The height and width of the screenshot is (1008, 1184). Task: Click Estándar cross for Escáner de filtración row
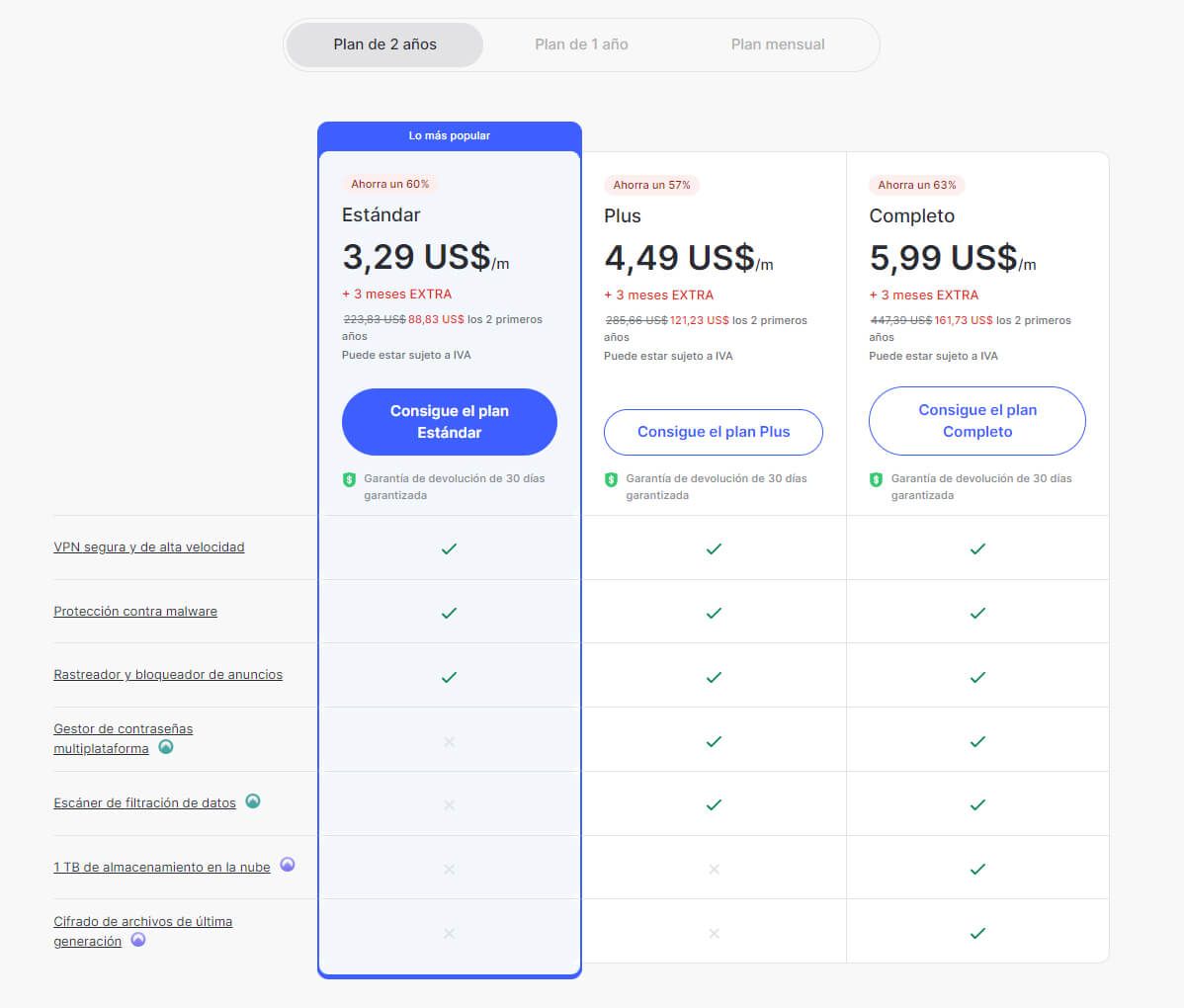click(x=450, y=805)
